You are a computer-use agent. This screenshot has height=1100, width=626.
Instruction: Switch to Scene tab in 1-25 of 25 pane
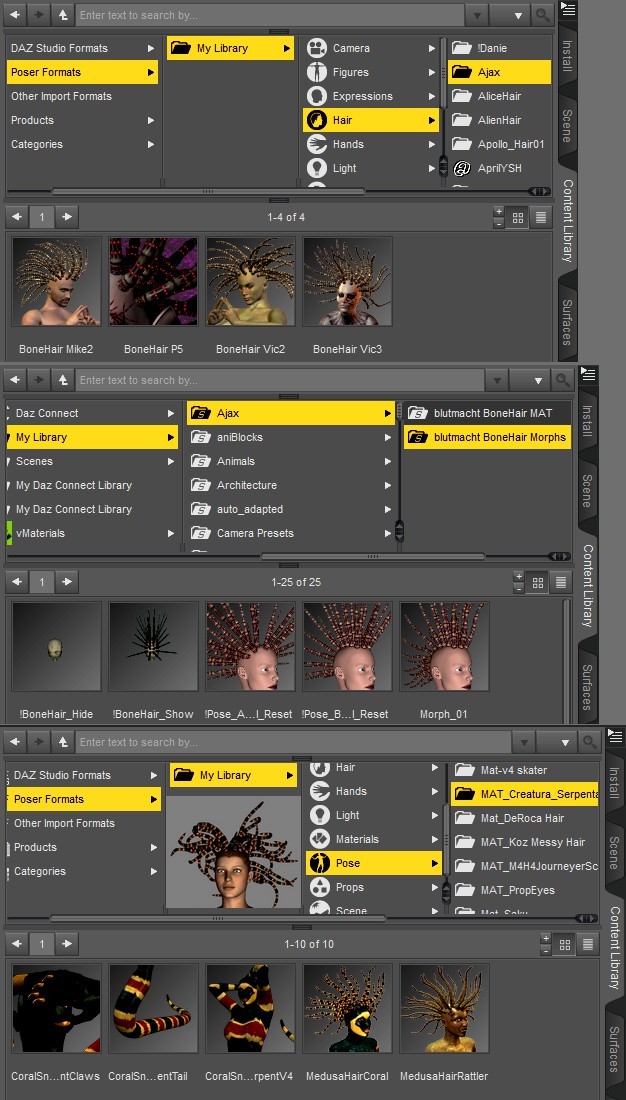[x=587, y=490]
